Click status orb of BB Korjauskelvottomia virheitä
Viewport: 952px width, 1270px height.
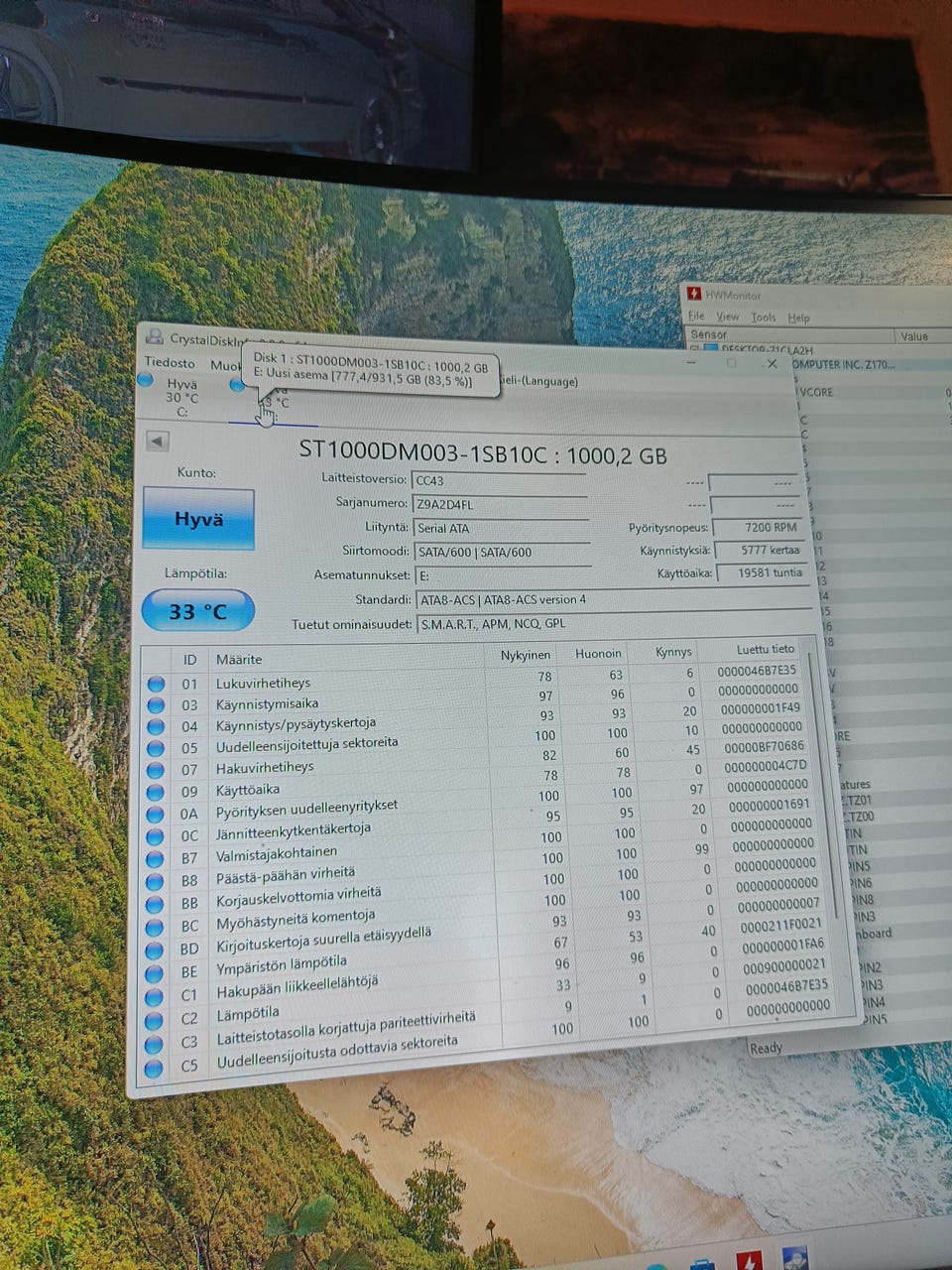pyautogui.click(x=154, y=904)
